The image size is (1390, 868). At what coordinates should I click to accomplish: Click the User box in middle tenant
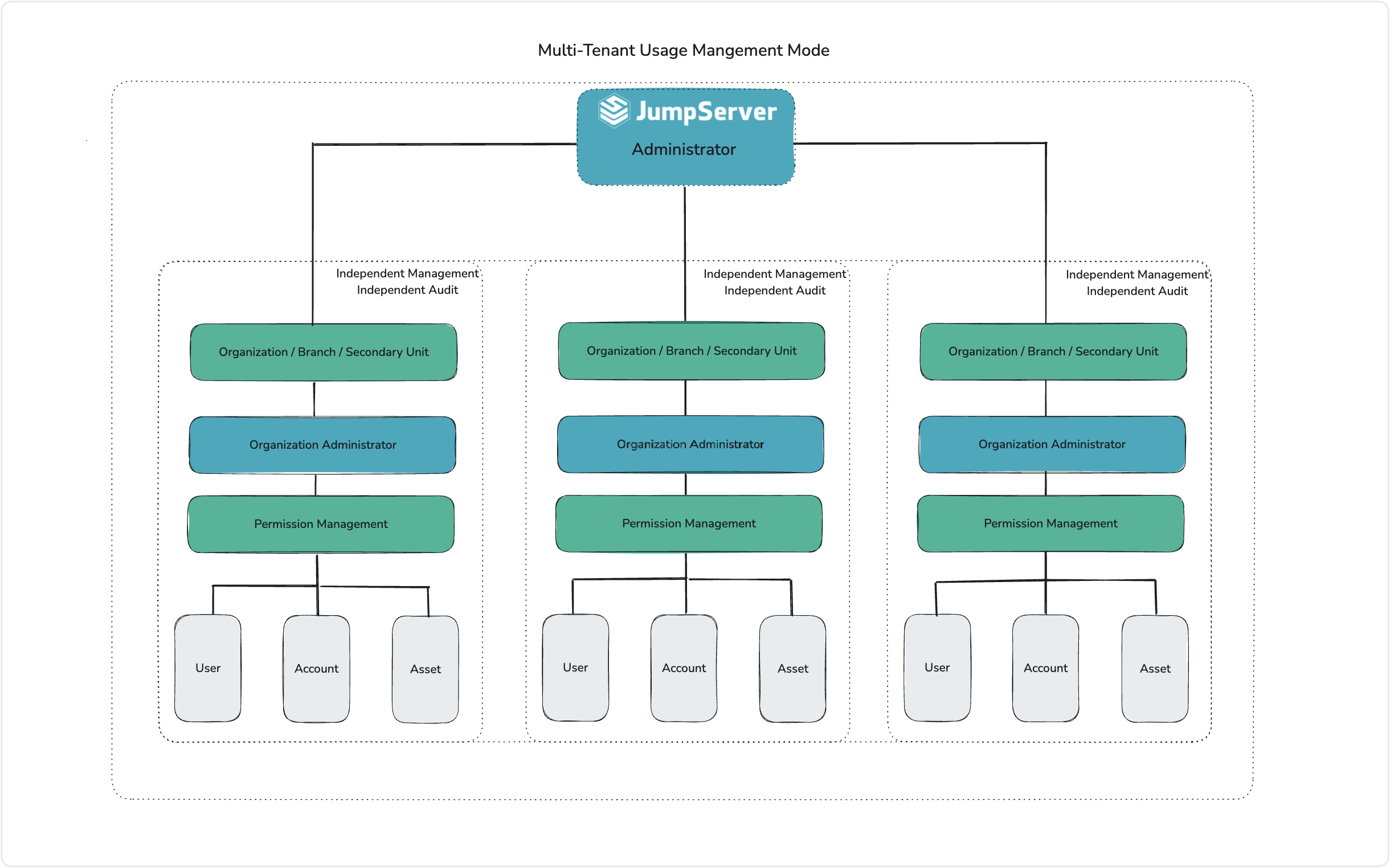tap(575, 668)
